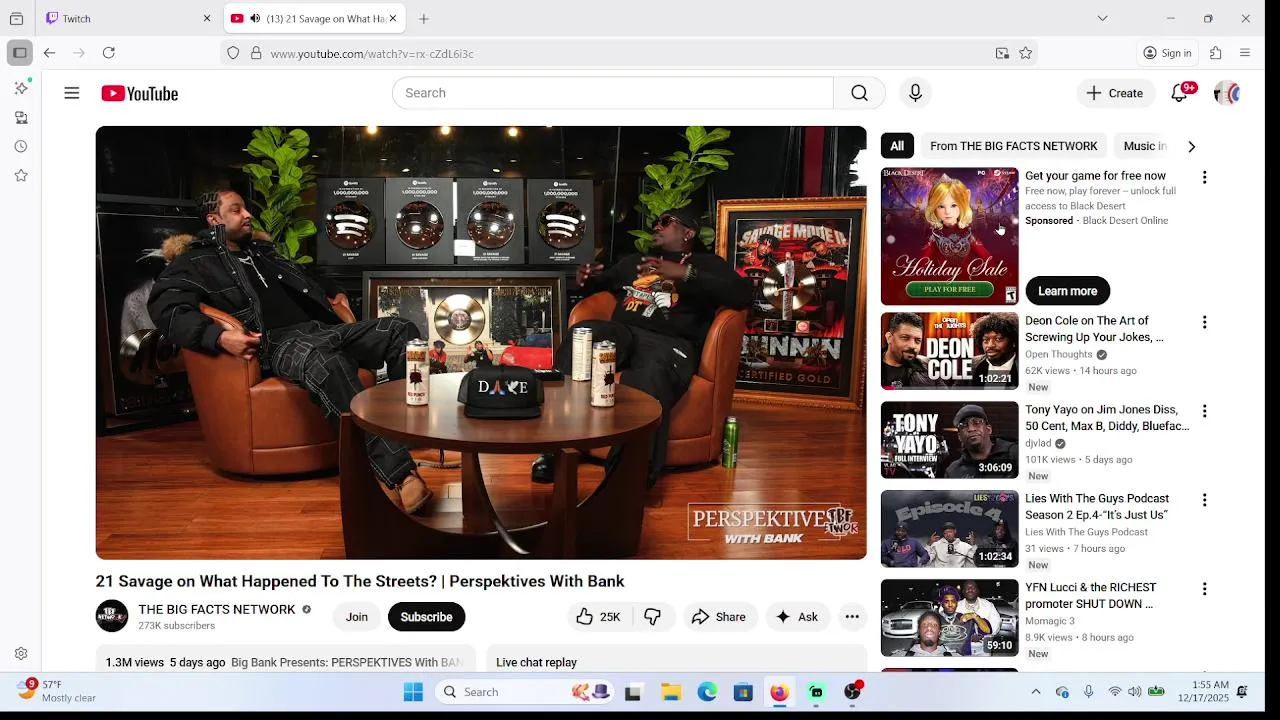Play the Deon Cole video thumbnail
The height and width of the screenshot is (720, 1280).
click(x=949, y=351)
